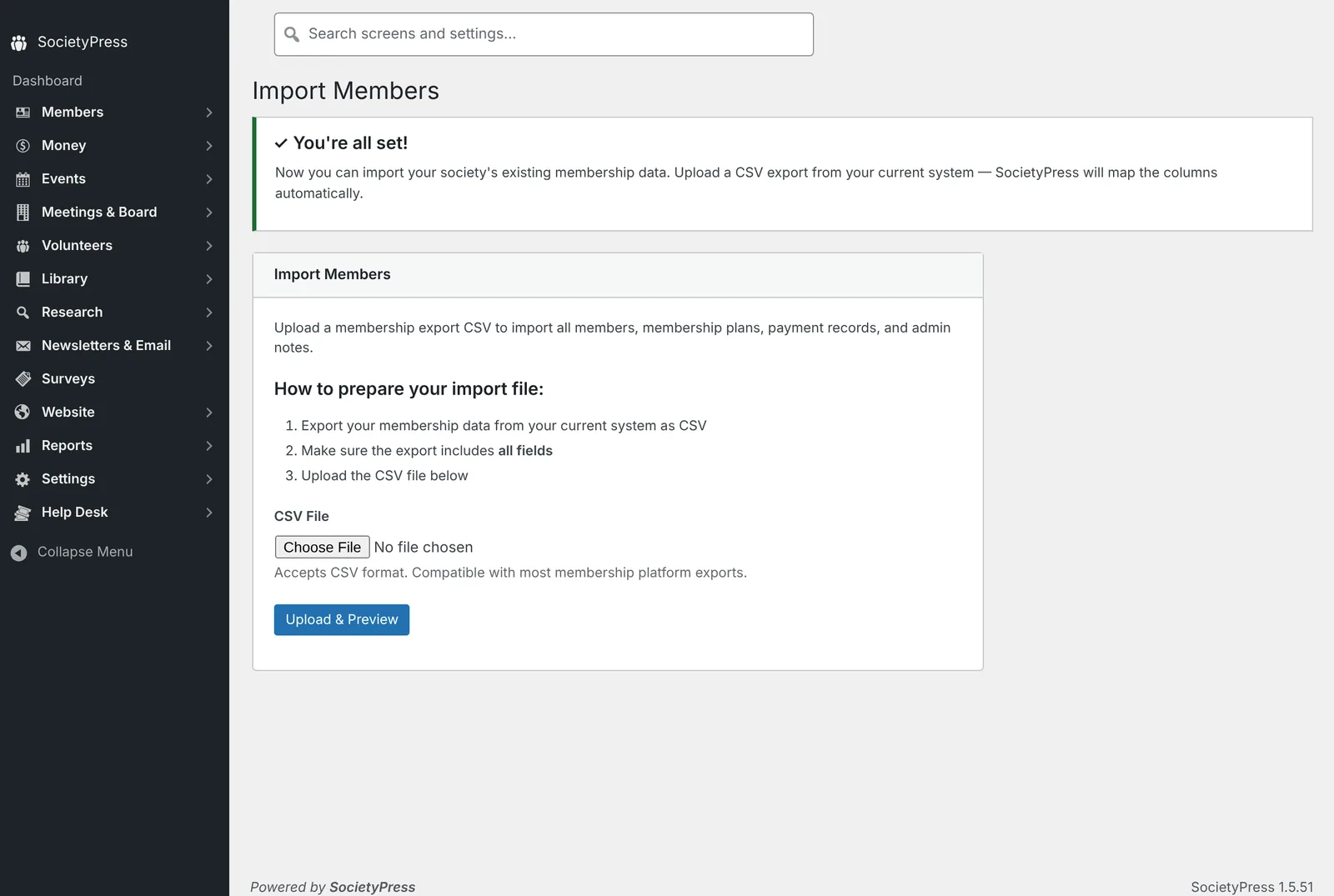Focus the Search screens and settings field

(x=544, y=34)
